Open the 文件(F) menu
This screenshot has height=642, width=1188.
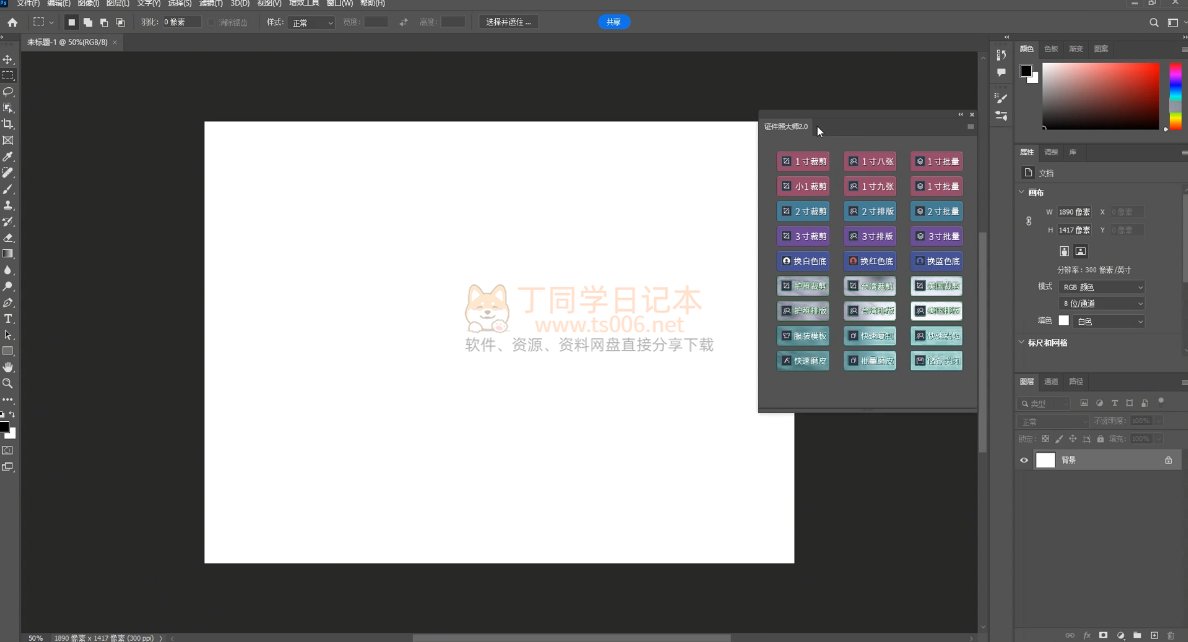pyautogui.click(x=33, y=4)
